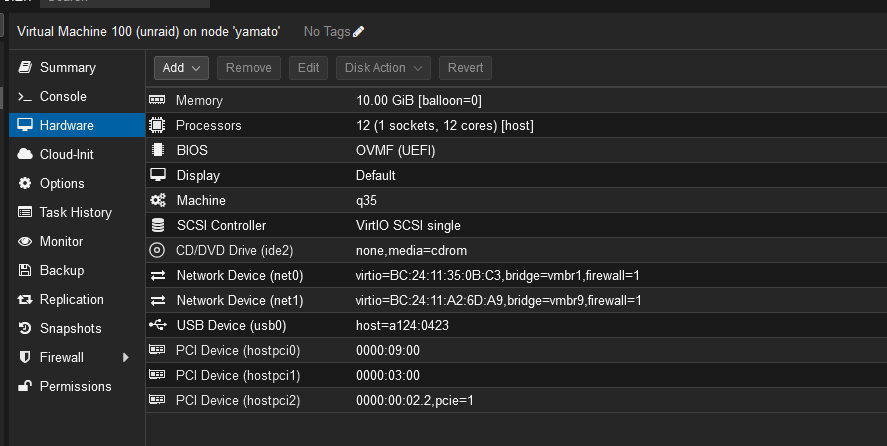Open the Add hardware dropdown
The height and width of the screenshot is (446, 887).
pyautogui.click(x=181, y=68)
